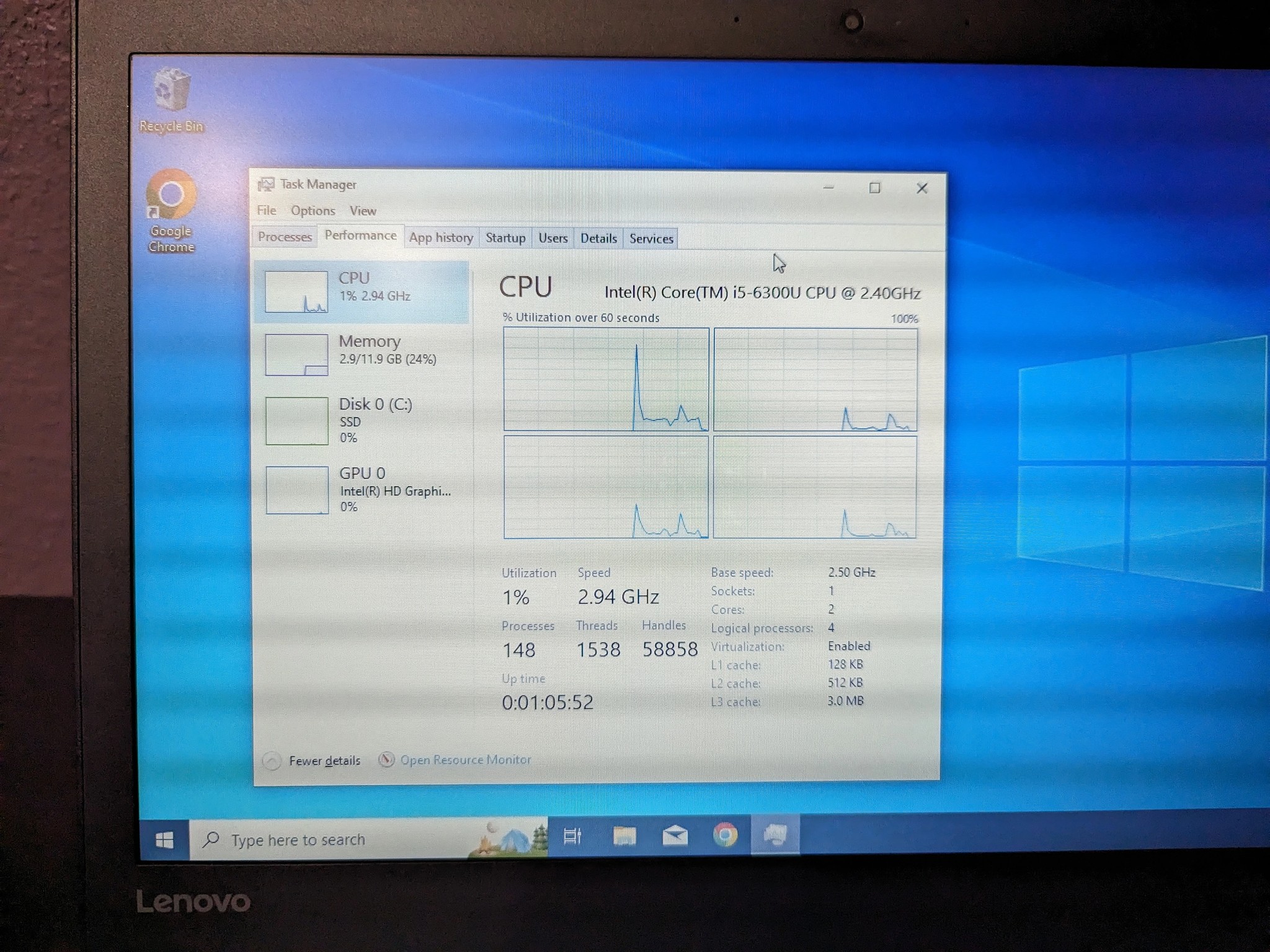
Task: Go to the Startup tab
Action: point(505,237)
